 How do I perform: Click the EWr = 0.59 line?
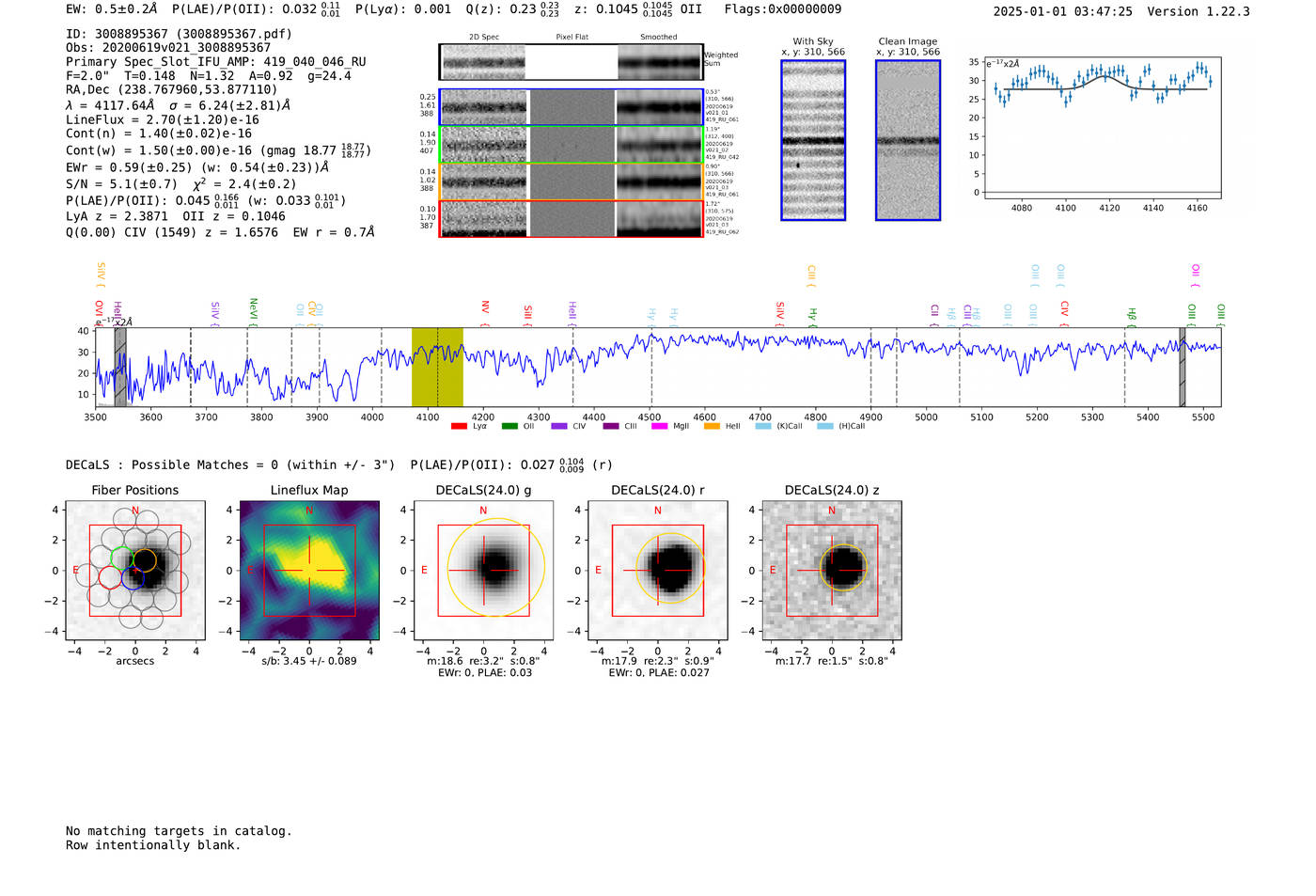(x=197, y=167)
